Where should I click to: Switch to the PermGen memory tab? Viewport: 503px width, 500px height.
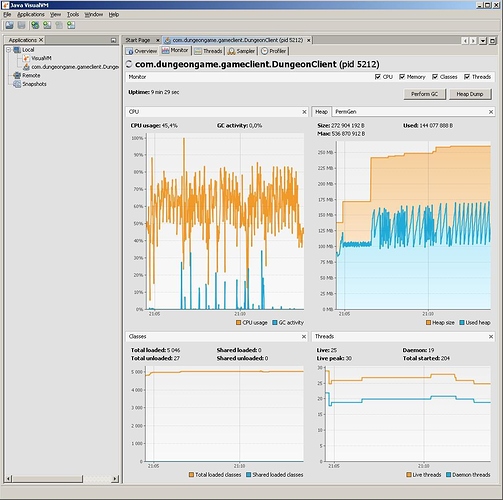pos(346,112)
